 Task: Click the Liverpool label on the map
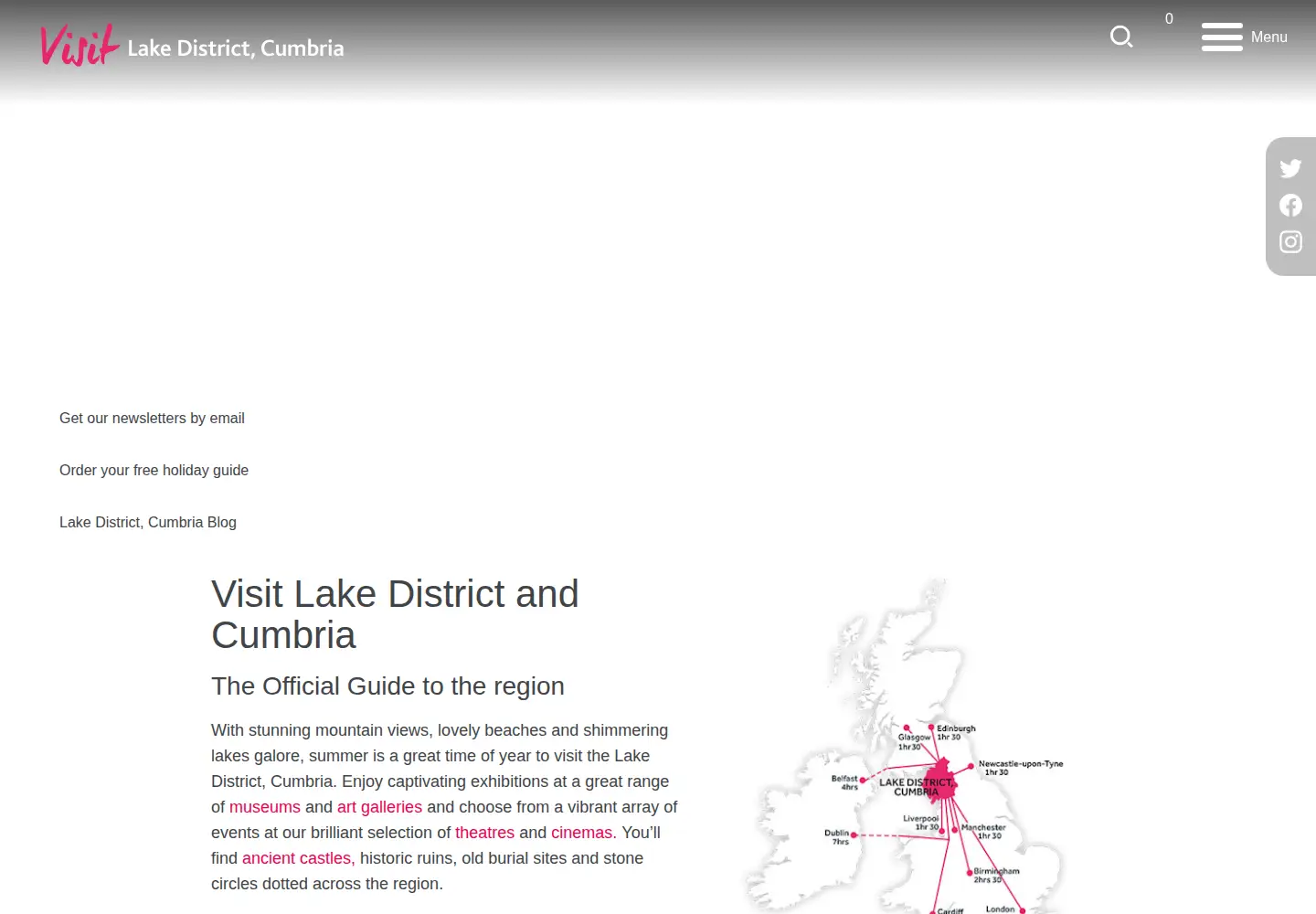tap(921, 823)
